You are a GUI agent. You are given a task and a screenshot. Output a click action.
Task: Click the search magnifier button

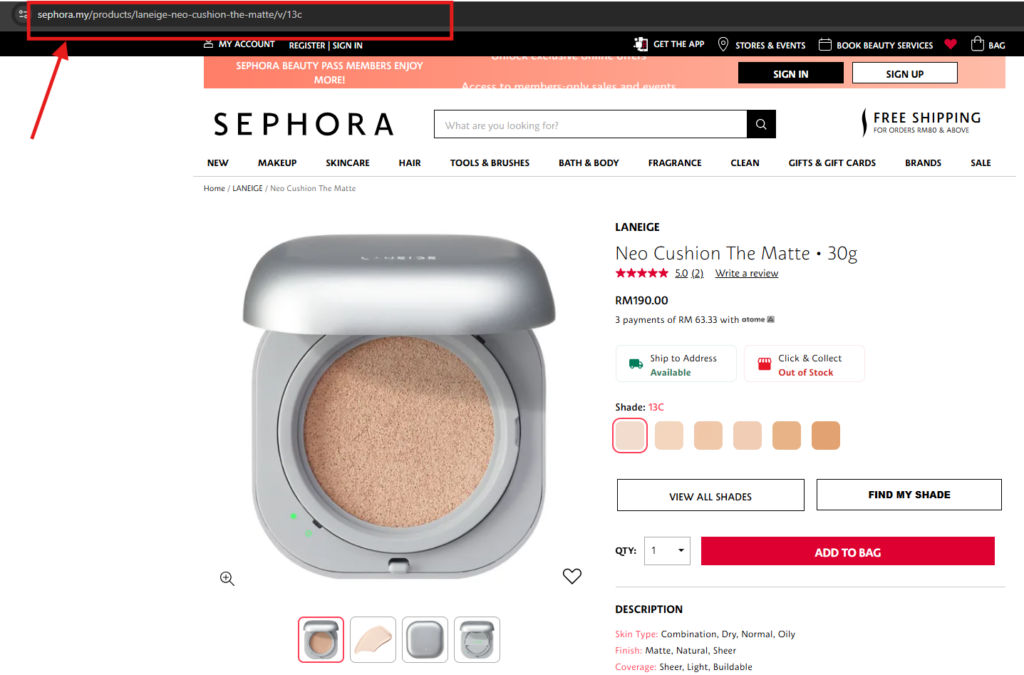pos(761,124)
